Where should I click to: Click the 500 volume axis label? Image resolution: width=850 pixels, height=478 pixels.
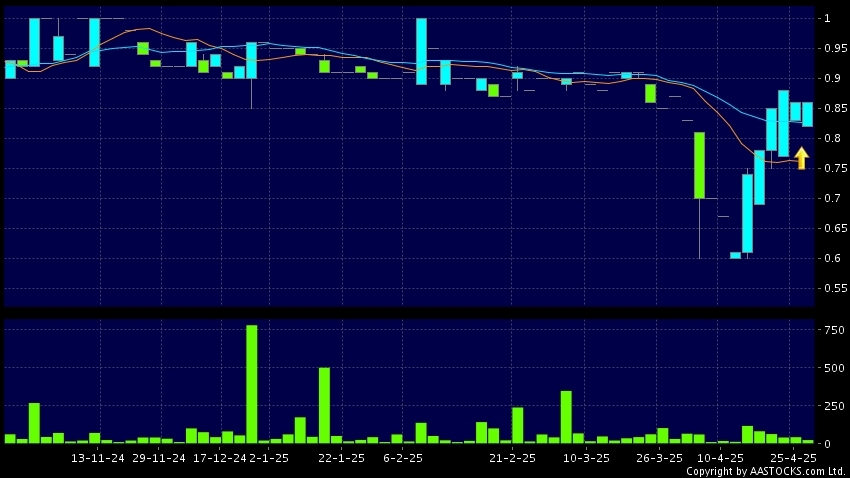834,368
